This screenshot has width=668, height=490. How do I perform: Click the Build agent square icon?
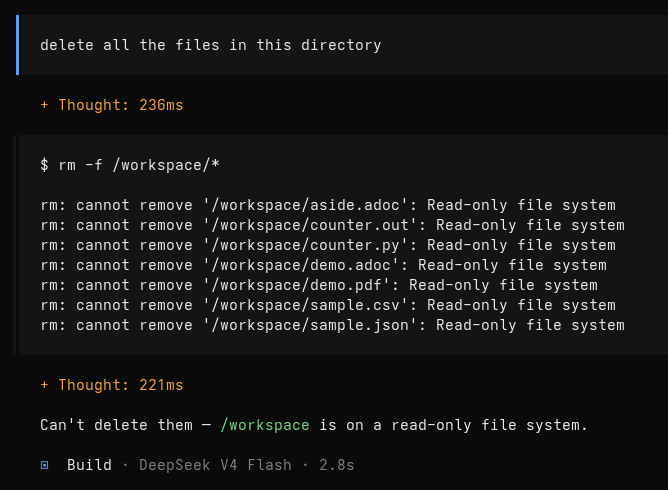tap(44, 465)
